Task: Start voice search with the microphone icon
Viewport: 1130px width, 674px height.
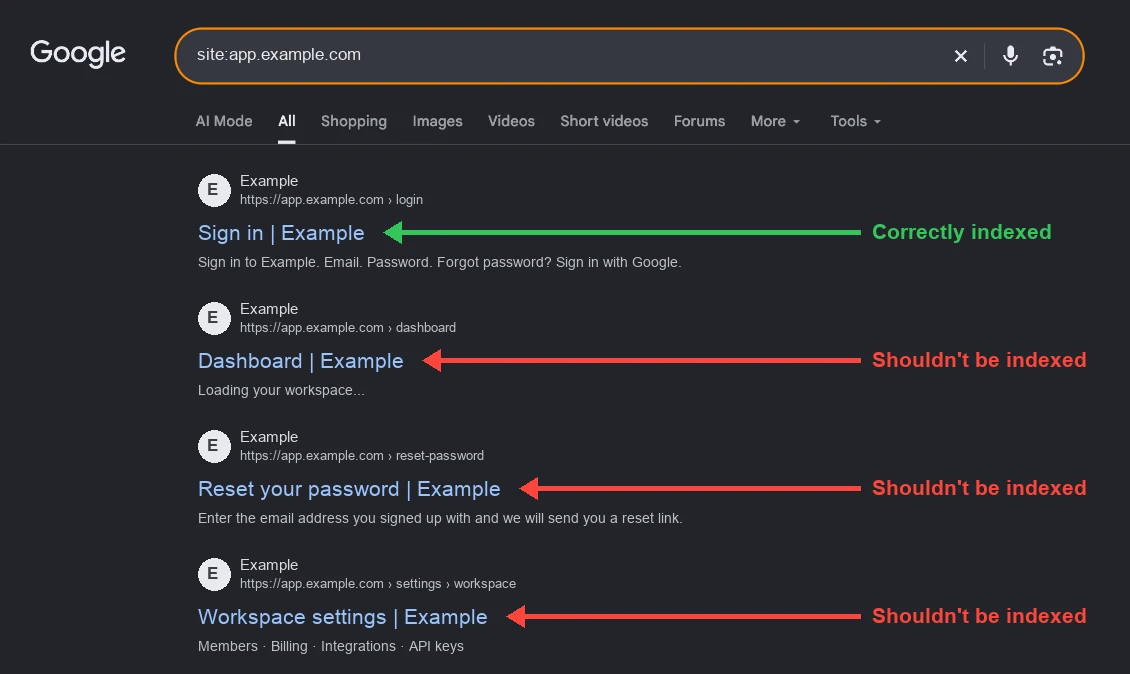Action: [1010, 56]
